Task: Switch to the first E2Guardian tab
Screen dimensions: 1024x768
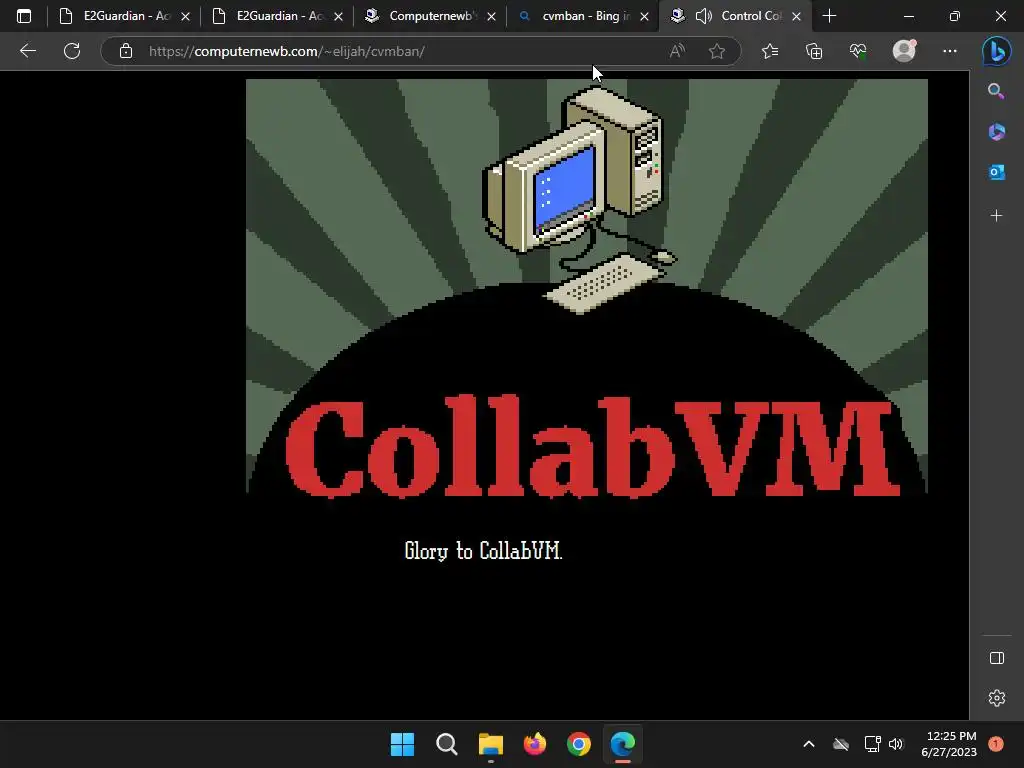Action: point(124,16)
